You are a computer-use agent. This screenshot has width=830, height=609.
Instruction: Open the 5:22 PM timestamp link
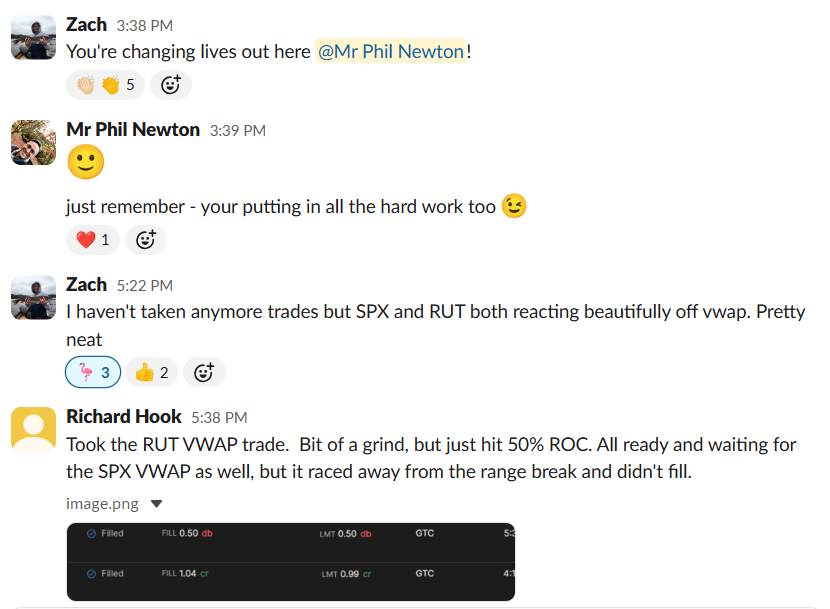144,286
